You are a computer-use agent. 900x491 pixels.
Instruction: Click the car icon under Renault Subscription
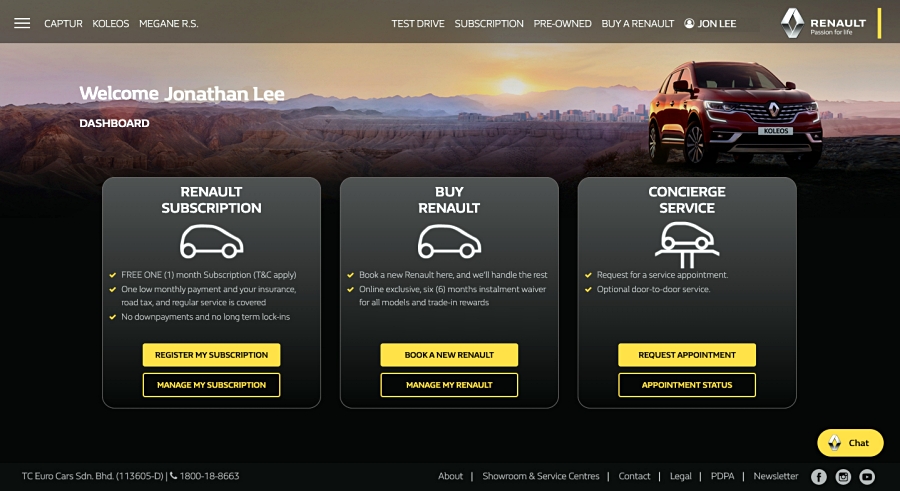point(211,241)
